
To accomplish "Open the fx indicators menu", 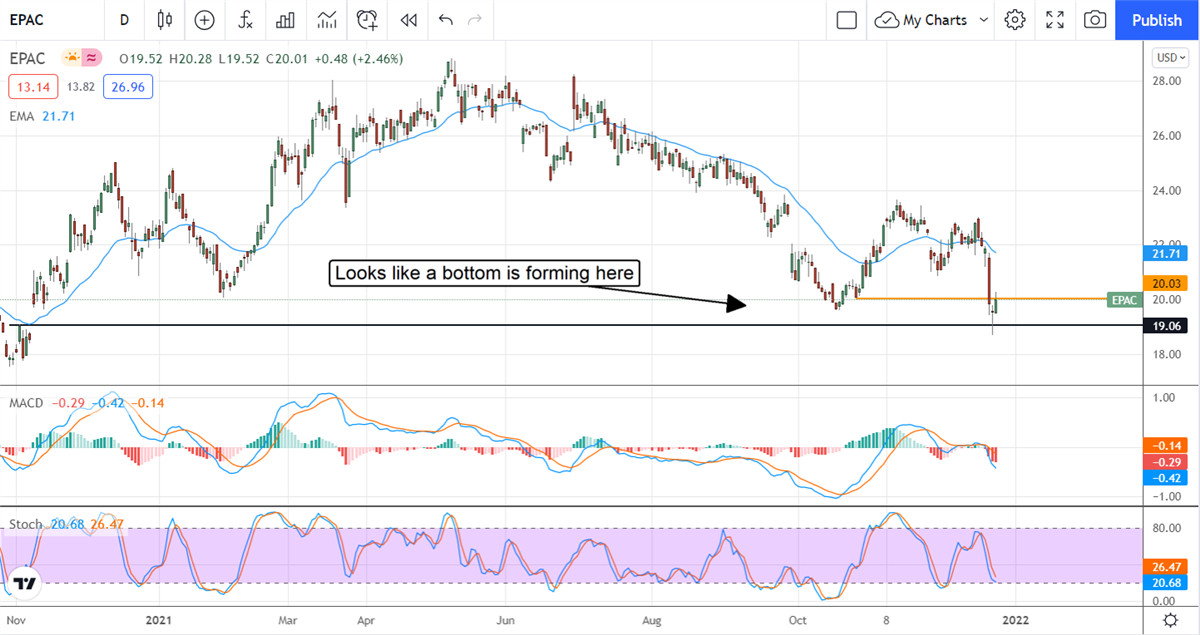I will pos(245,20).
